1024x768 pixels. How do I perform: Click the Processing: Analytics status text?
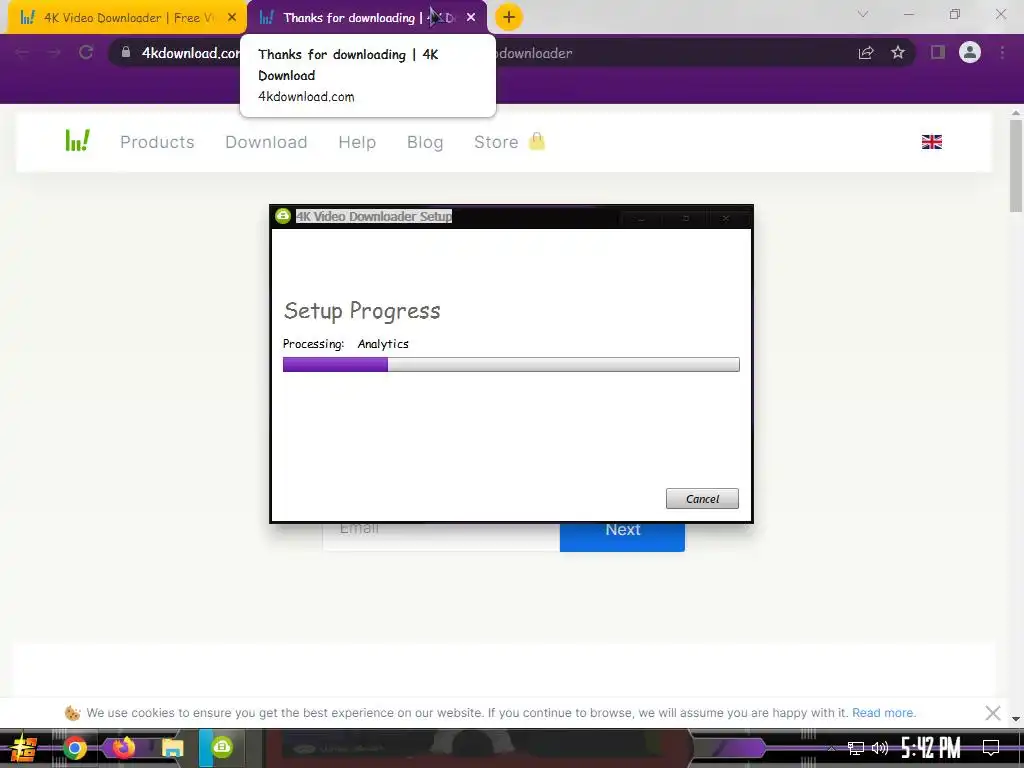pos(345,344)
